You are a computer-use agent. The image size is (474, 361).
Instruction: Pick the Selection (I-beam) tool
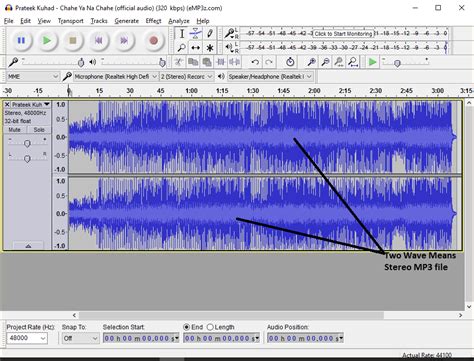[182, 34]
